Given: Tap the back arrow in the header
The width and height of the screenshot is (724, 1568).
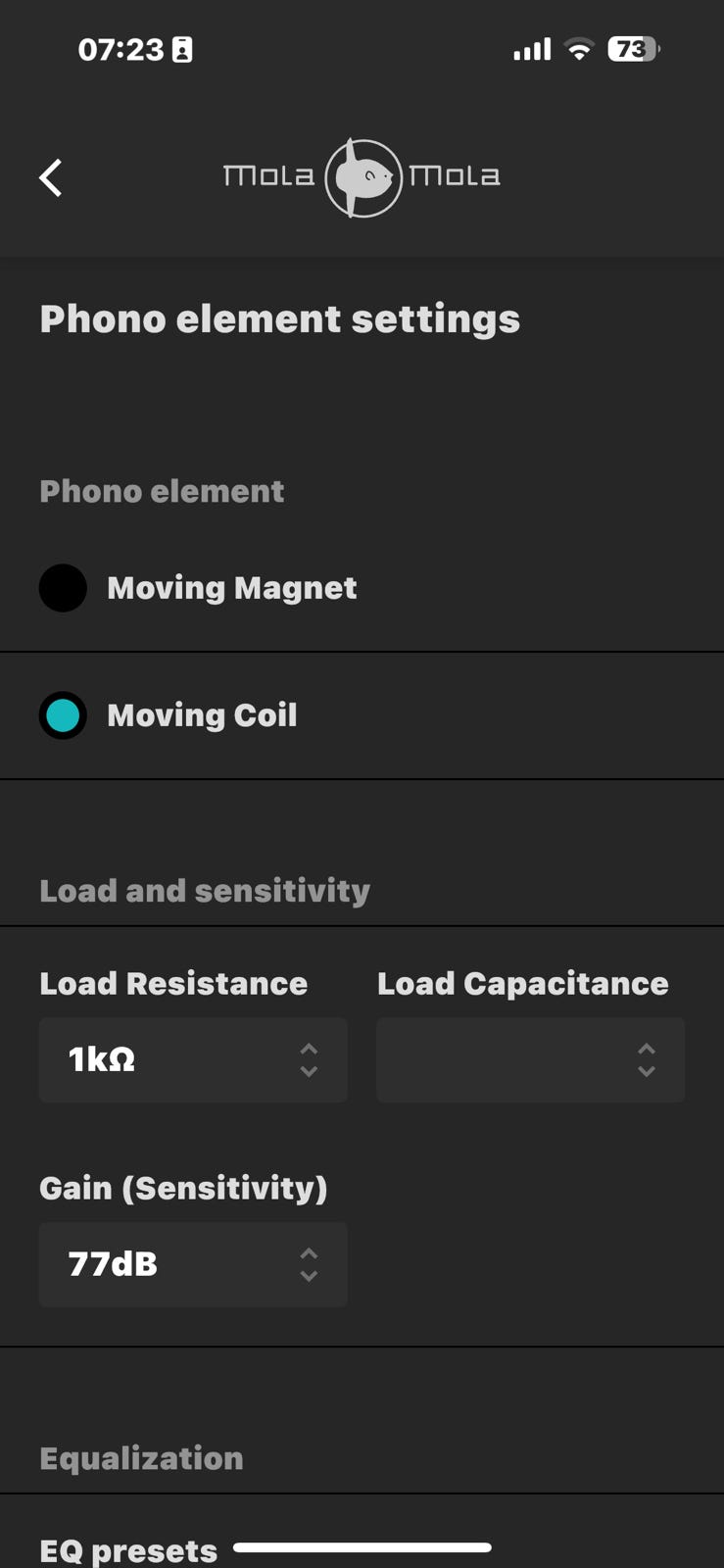Looking at the screenshot, I should tap(51, 178).
